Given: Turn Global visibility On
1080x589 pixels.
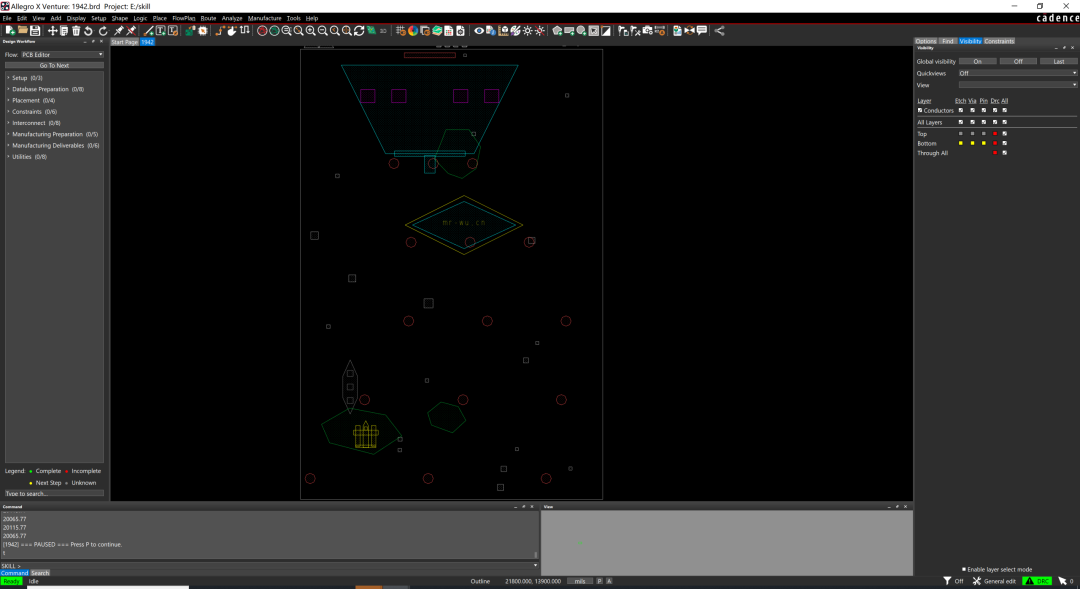Looking at the screenshot, I should tap(977, 61).
